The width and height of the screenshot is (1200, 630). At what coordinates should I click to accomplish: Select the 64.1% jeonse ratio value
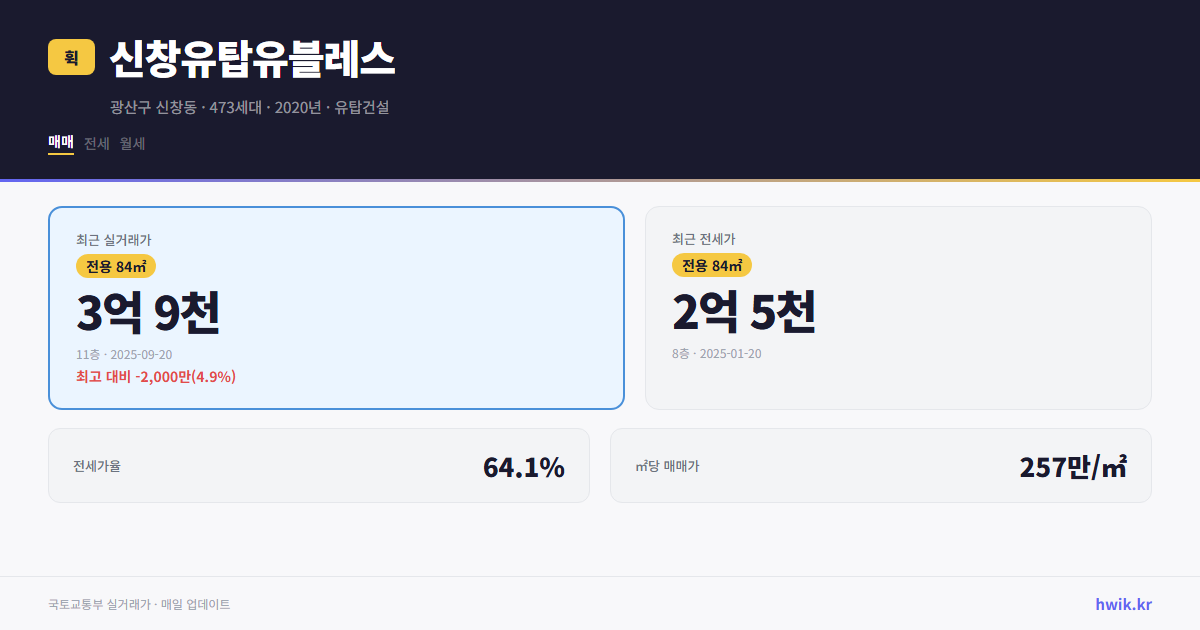point(524,465)
